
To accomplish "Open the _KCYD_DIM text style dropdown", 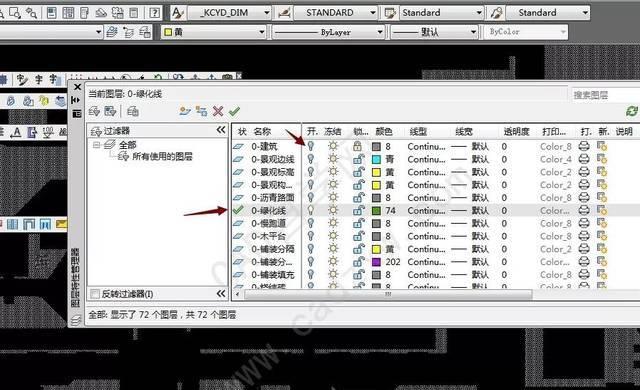I will [x=229, y=13].
